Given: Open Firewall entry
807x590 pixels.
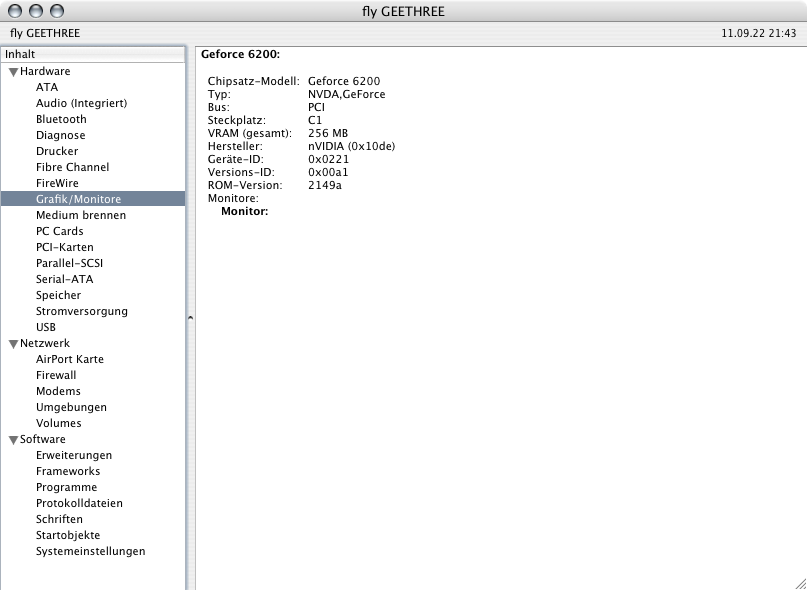Looking at the screenshot, I should [x=56, y=375].
